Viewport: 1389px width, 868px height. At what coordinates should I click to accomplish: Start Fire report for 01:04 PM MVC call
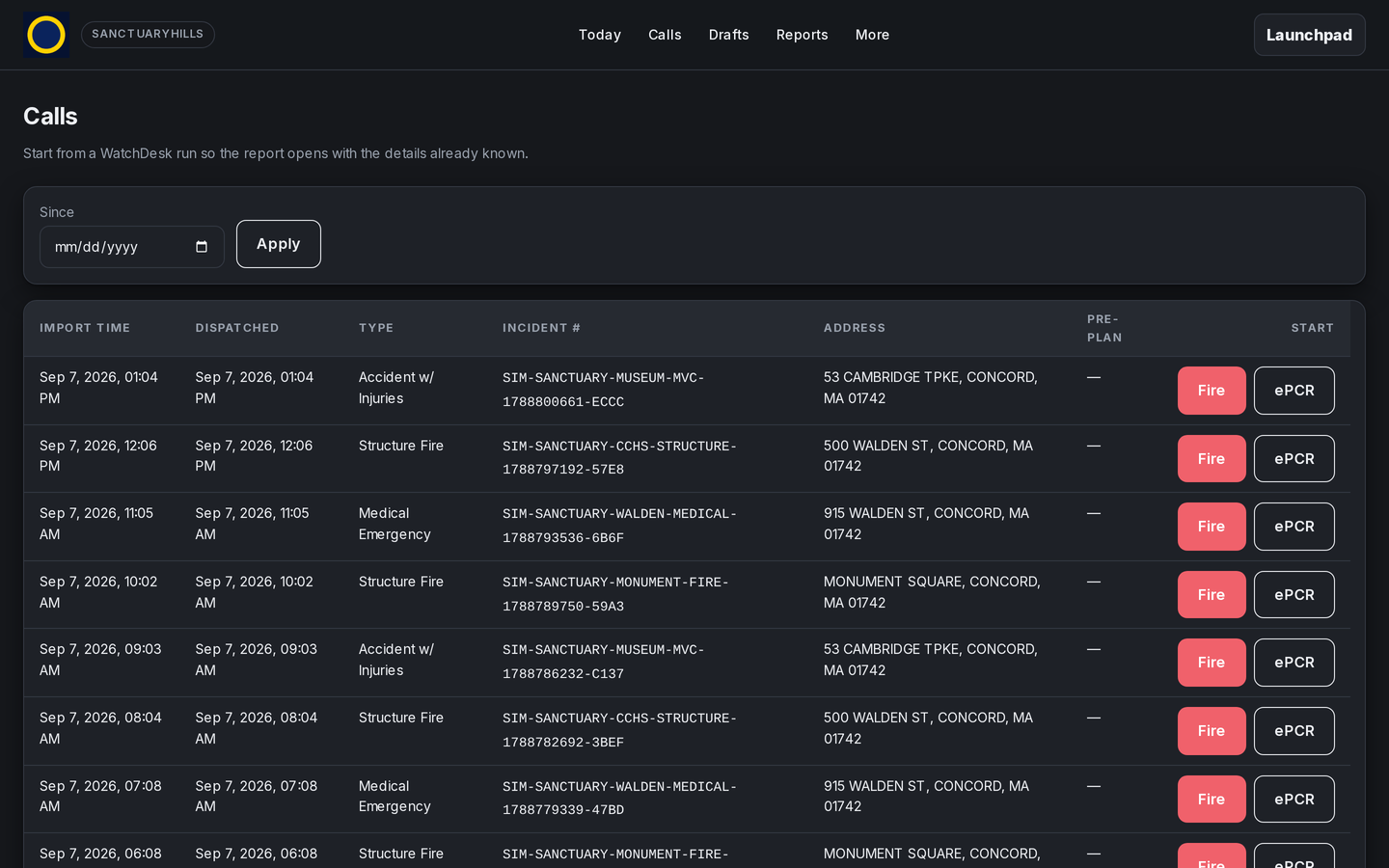click(x=1212, y=391)
